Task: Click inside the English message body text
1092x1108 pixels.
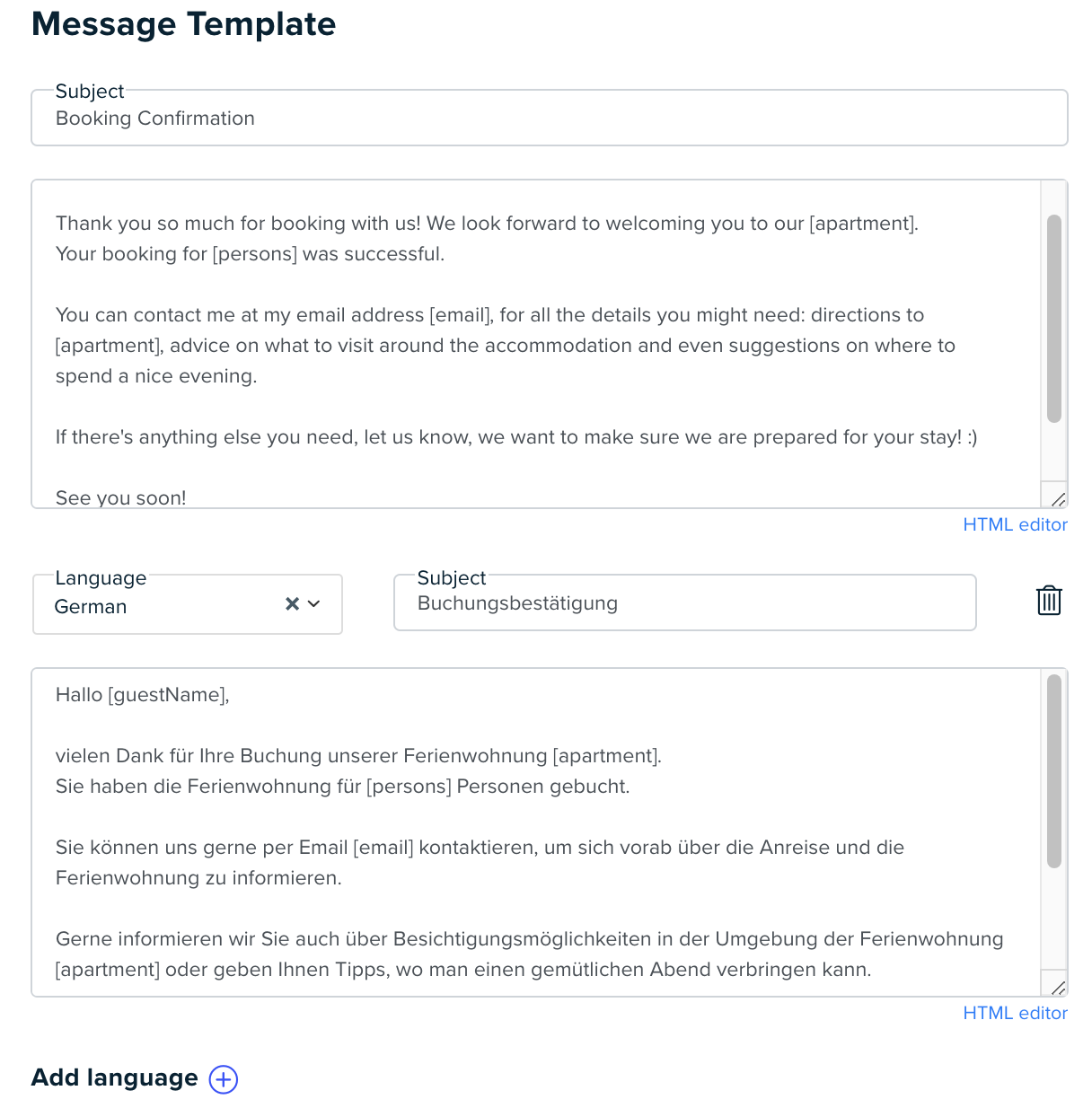Action: (x=536, y=344)
